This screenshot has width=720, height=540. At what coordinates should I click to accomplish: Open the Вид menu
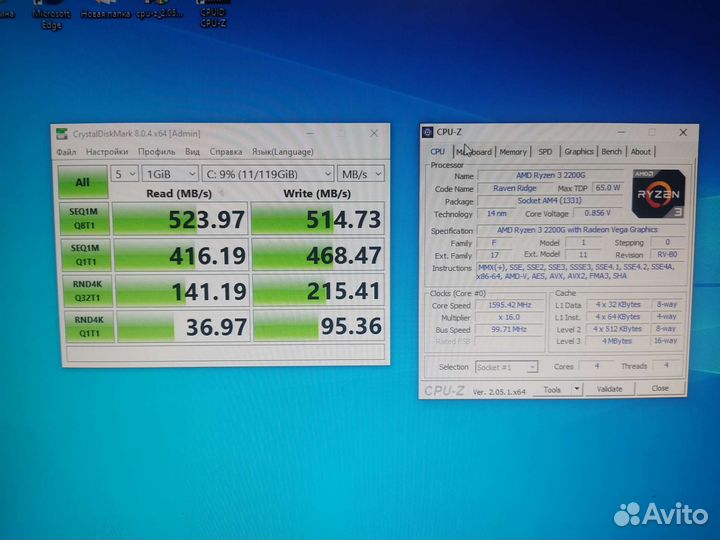click(x=192, y=152)
